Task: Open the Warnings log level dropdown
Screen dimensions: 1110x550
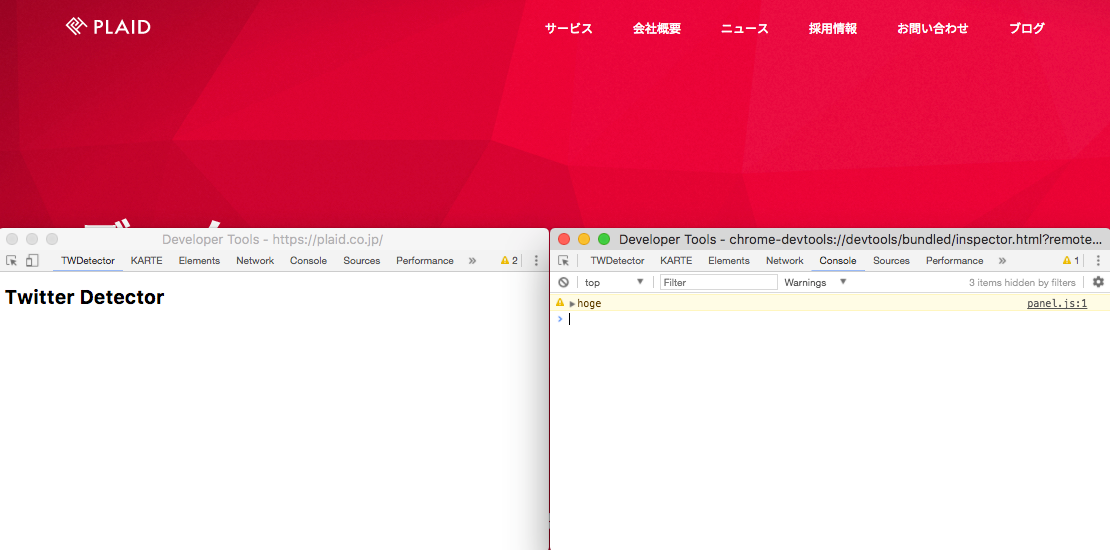Action: click(815, 283)
